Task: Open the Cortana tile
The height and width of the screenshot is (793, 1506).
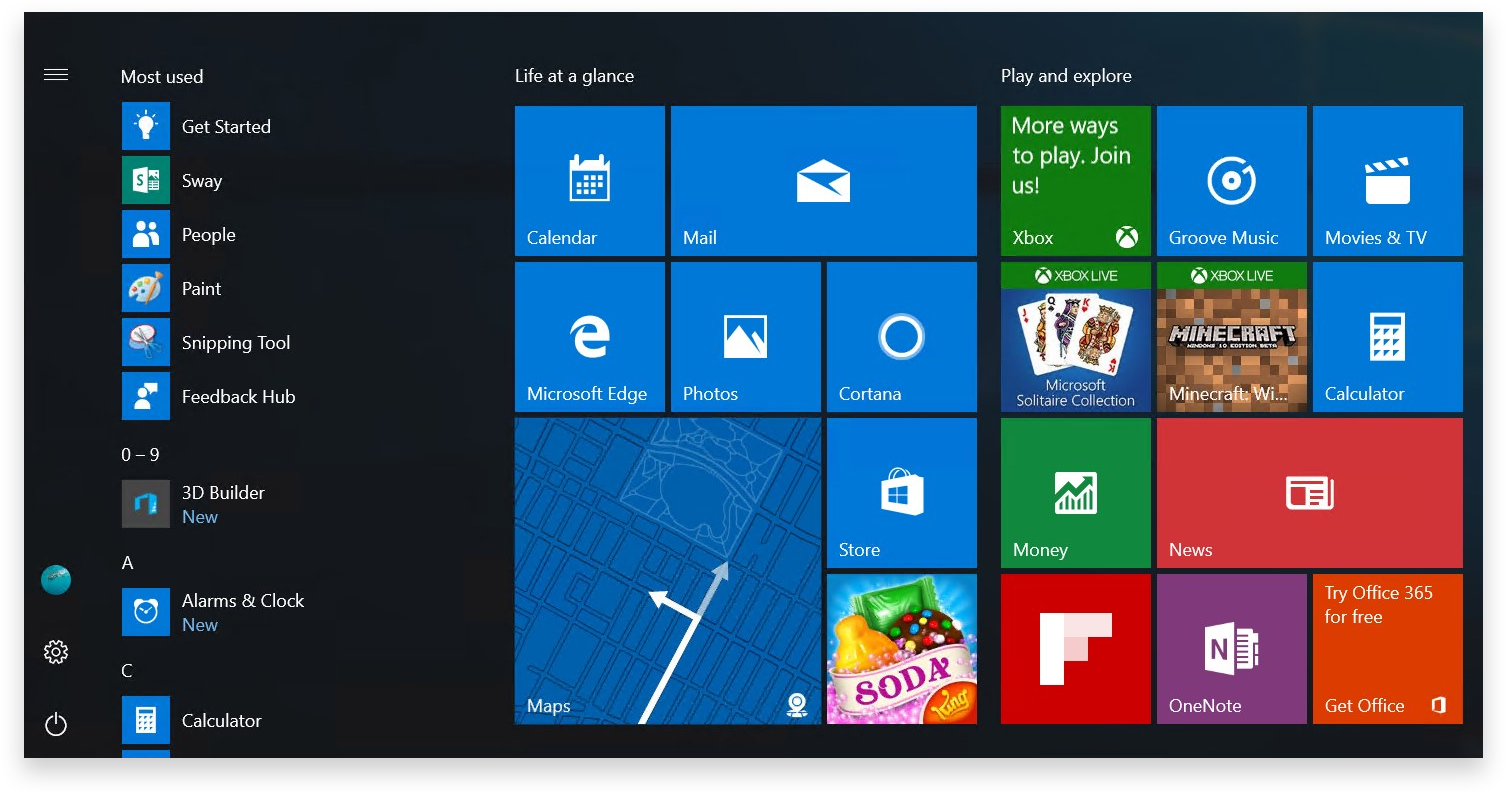Action: click(x=902, y=337)
